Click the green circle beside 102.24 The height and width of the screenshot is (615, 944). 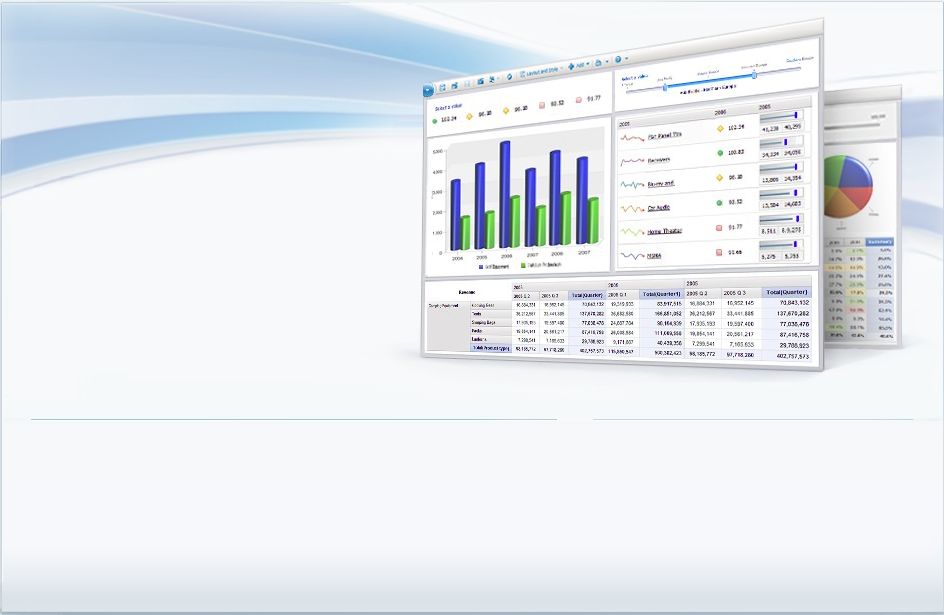click(435, 120)
